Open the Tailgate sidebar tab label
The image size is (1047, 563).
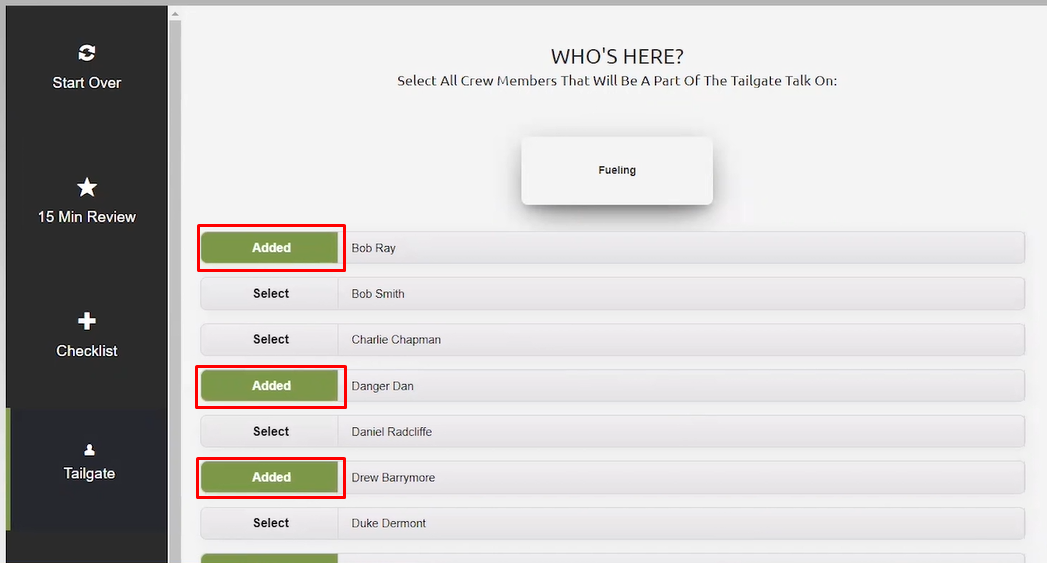89,474
